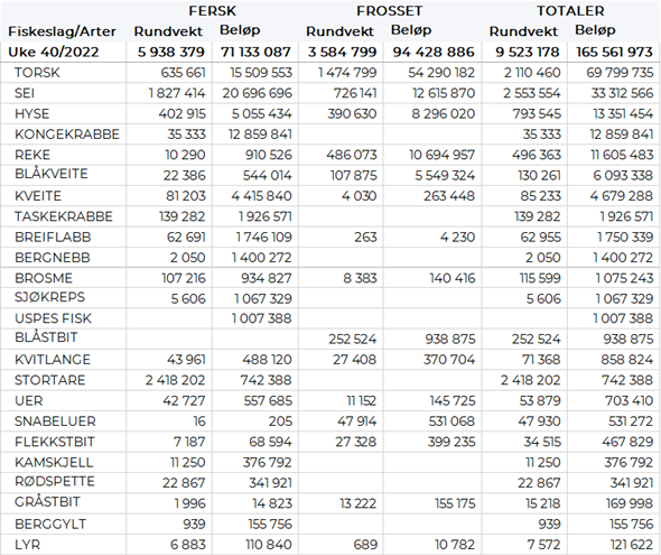Click the LYR row label
The height and width of the screenshot is (555, 661).
tap(26, 544)
